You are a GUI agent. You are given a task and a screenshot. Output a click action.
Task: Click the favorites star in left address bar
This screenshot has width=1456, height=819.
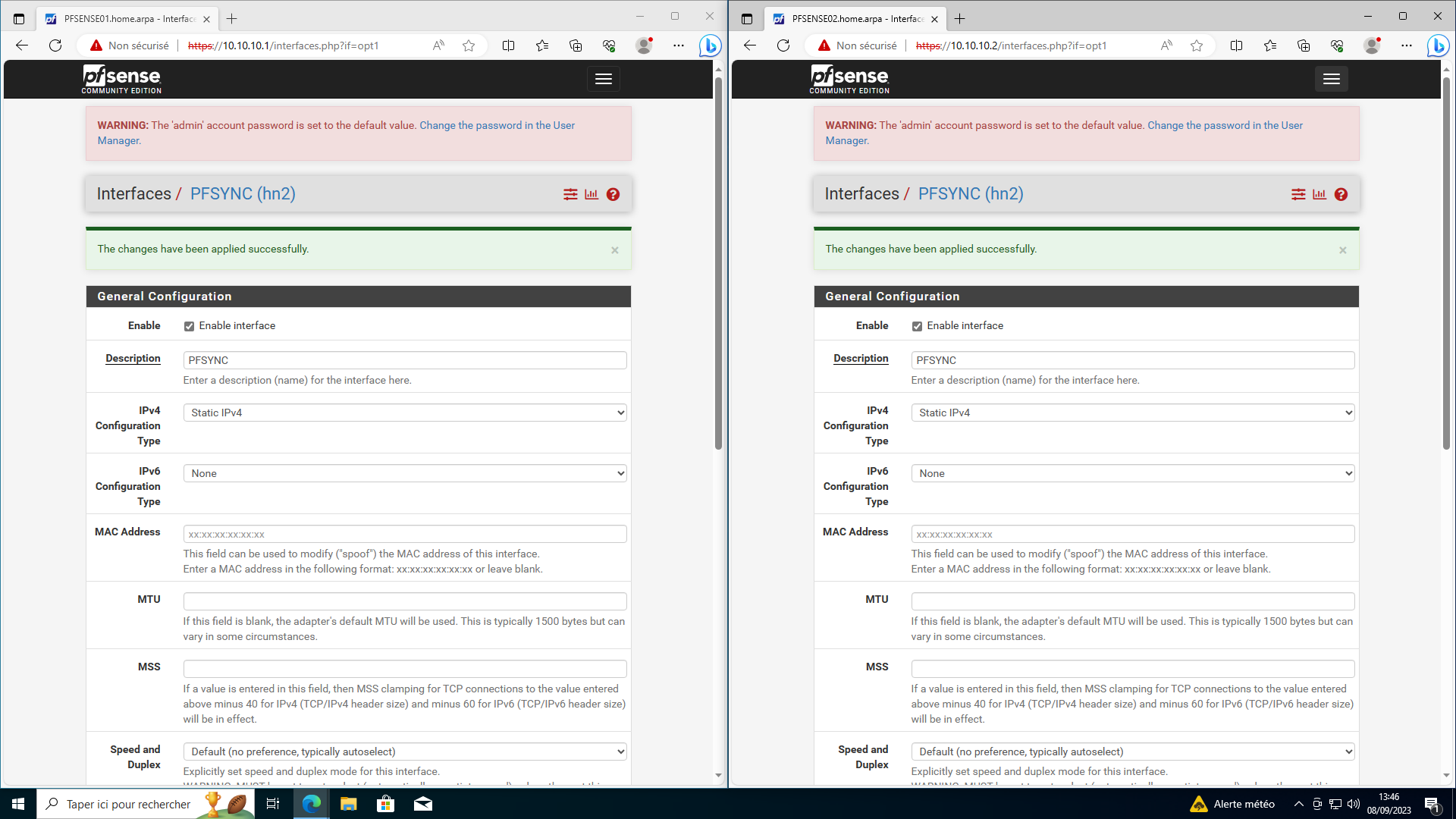(469, 45)
